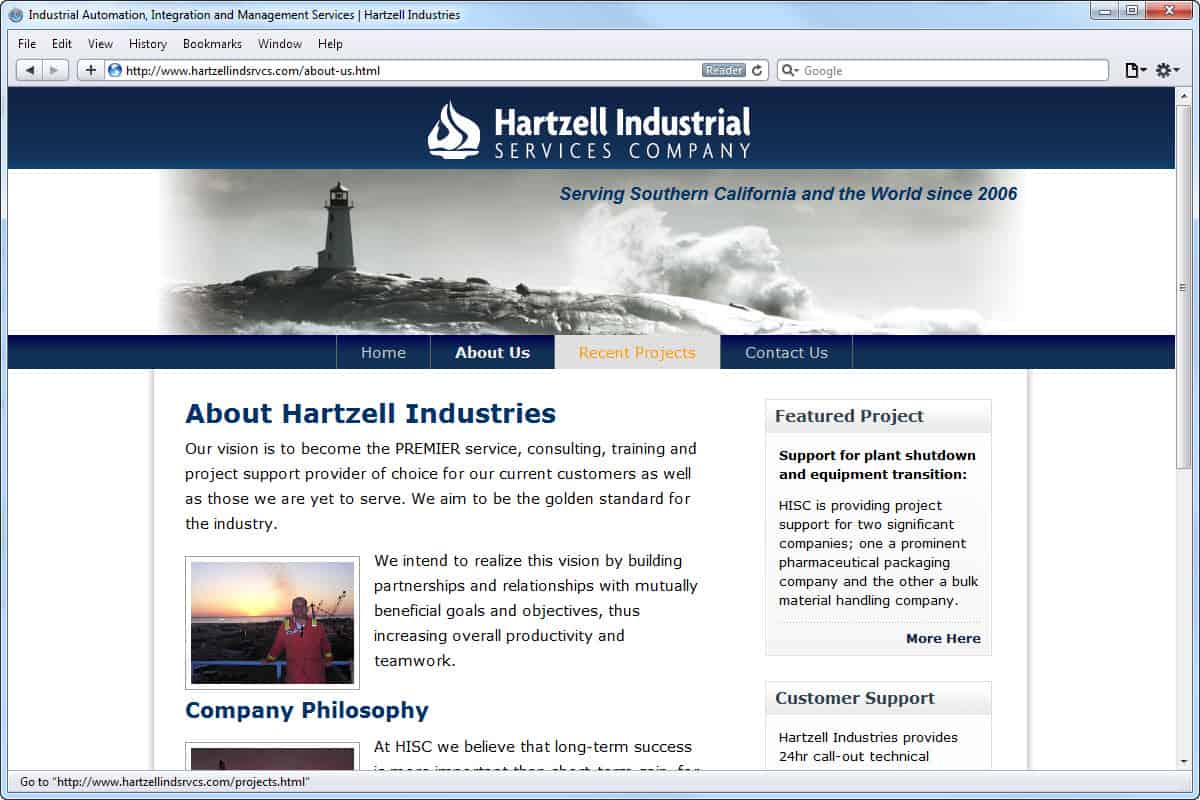
Task: Open the Window menu
Action: [x=280, y=44]
